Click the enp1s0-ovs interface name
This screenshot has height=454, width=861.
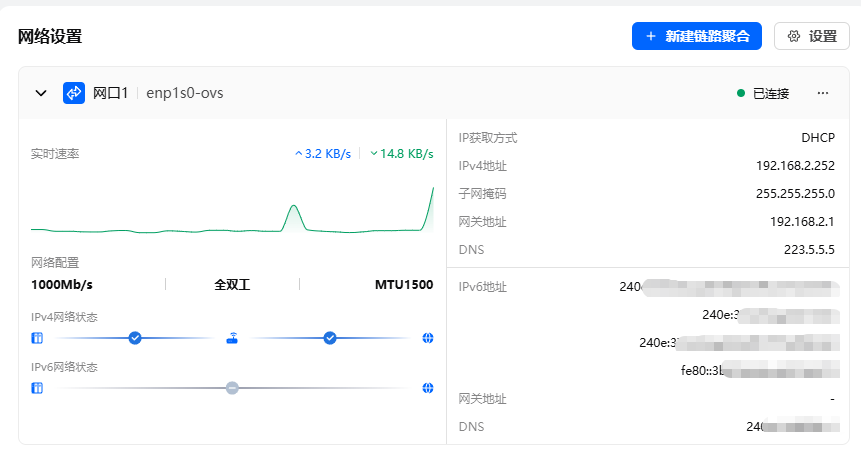point(185,93)
